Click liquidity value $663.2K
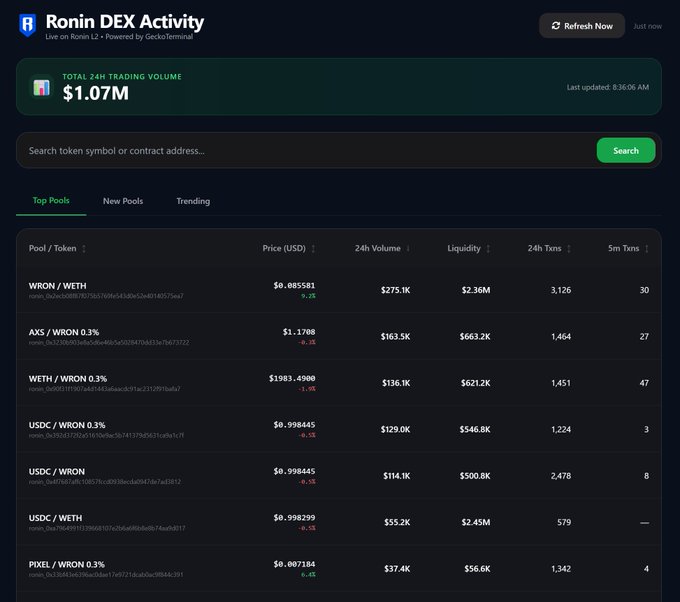The height and width of the screenshot is (602, 680). pyautogui.click(x=475, y=336)
